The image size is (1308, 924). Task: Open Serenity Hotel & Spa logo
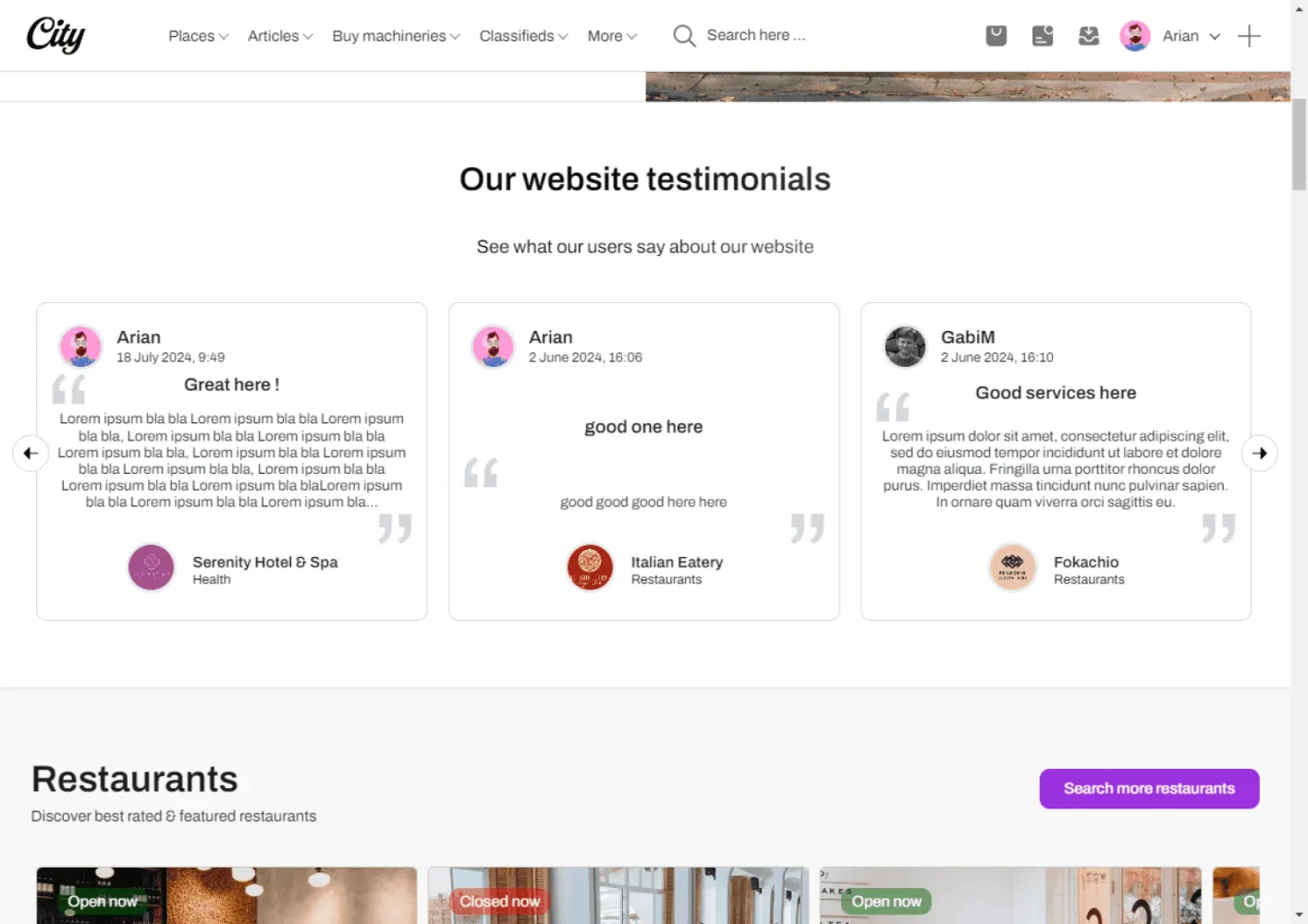pos(151,567)
